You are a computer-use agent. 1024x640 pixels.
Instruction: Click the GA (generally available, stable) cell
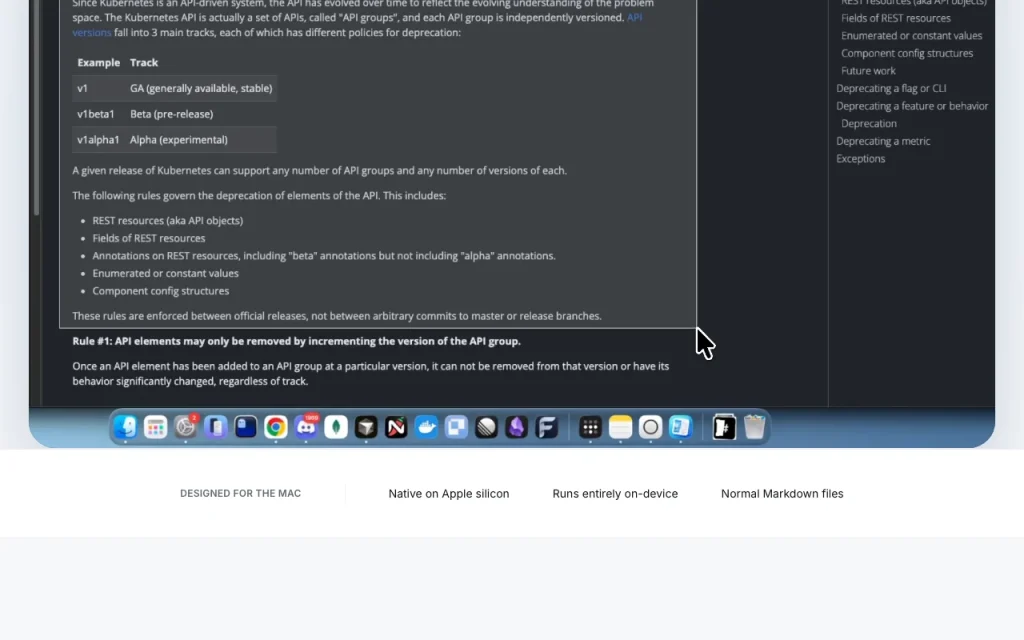200,88
